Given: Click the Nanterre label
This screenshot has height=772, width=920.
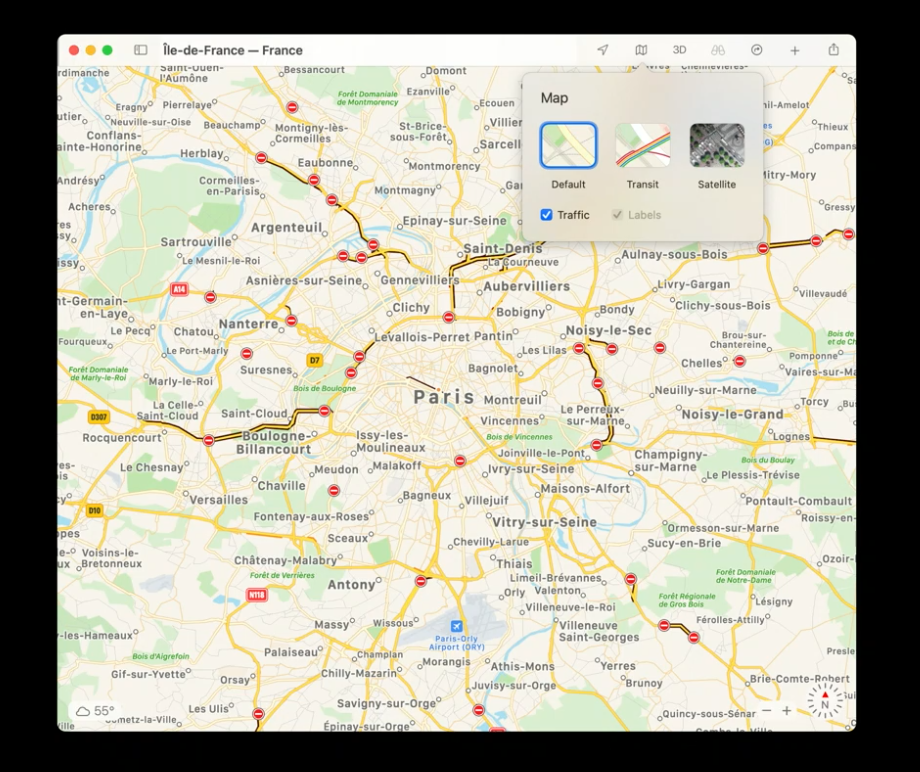Looking at the screenshot, I should tap(249, 324).
